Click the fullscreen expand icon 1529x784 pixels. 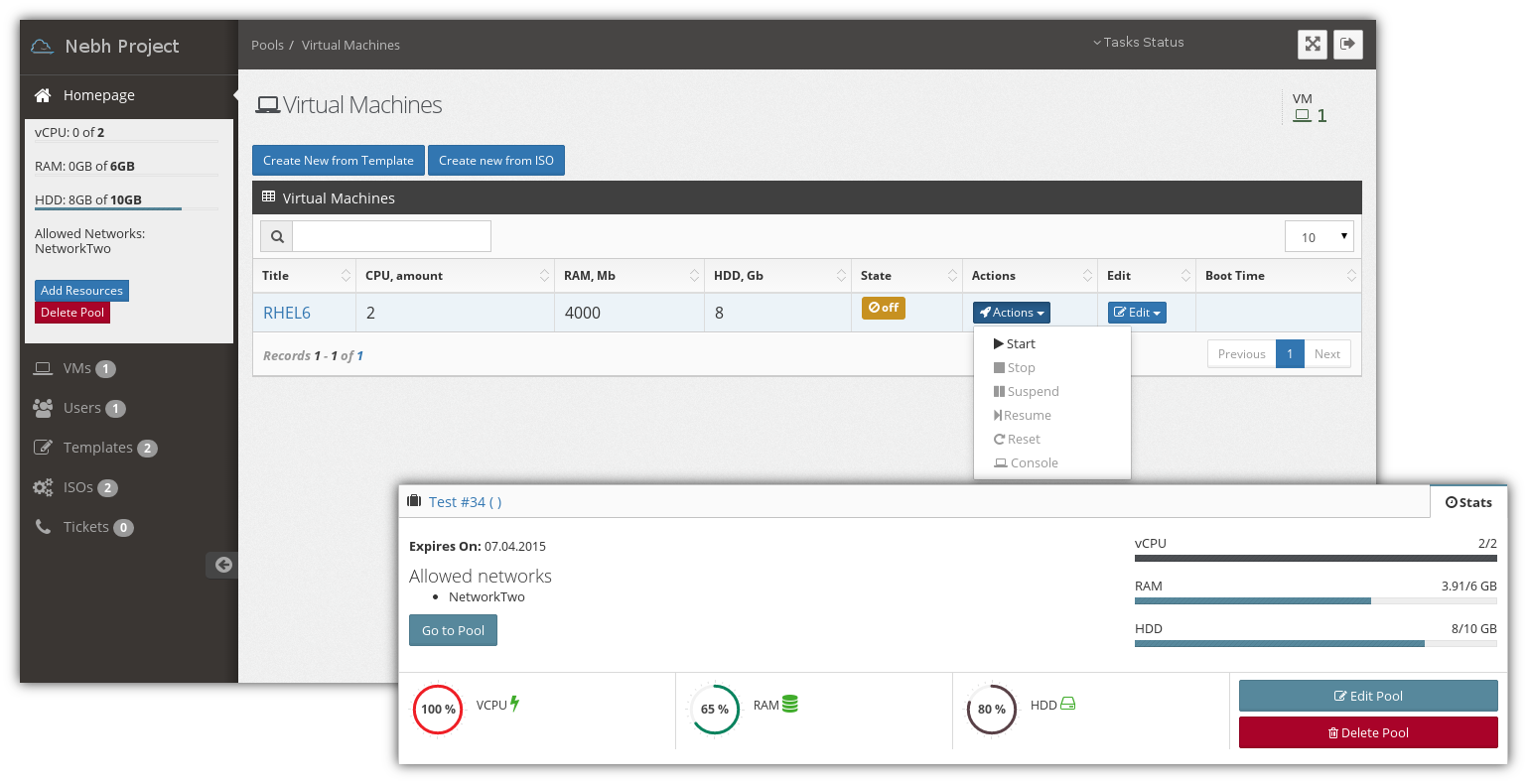tap(1313, 44)
